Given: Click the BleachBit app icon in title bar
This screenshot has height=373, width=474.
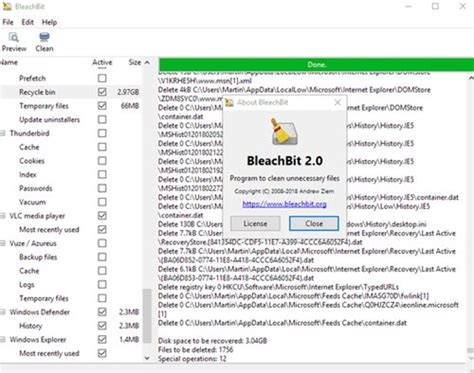Looking at the screenshot, I should (7, 6).
